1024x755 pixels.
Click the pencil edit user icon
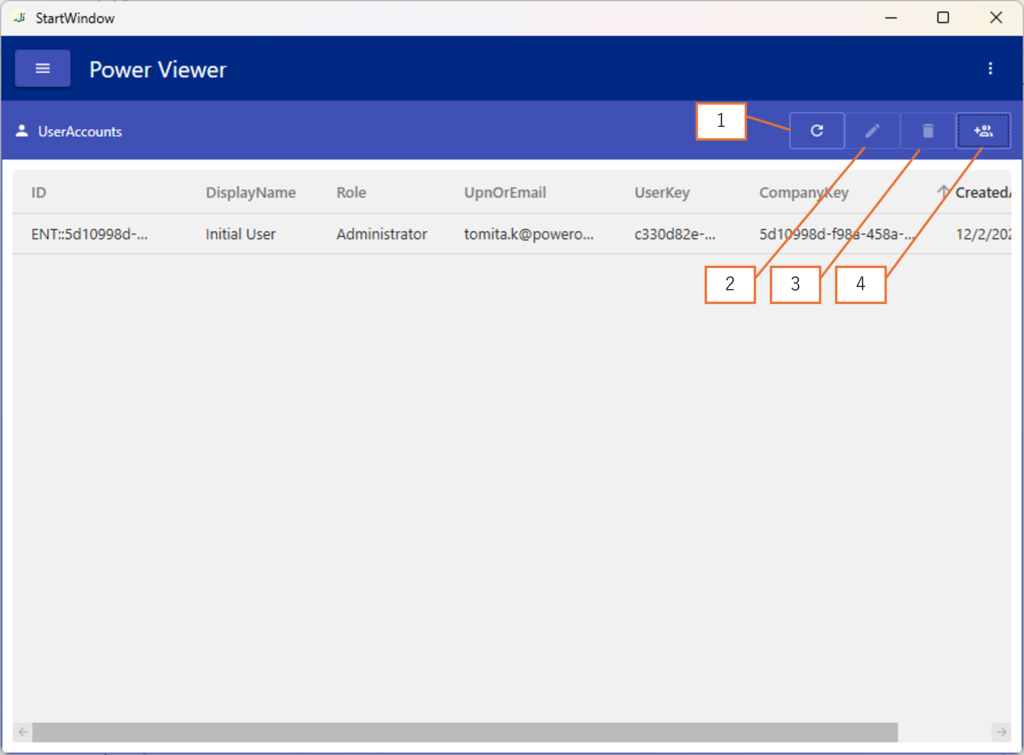point(872,131)
